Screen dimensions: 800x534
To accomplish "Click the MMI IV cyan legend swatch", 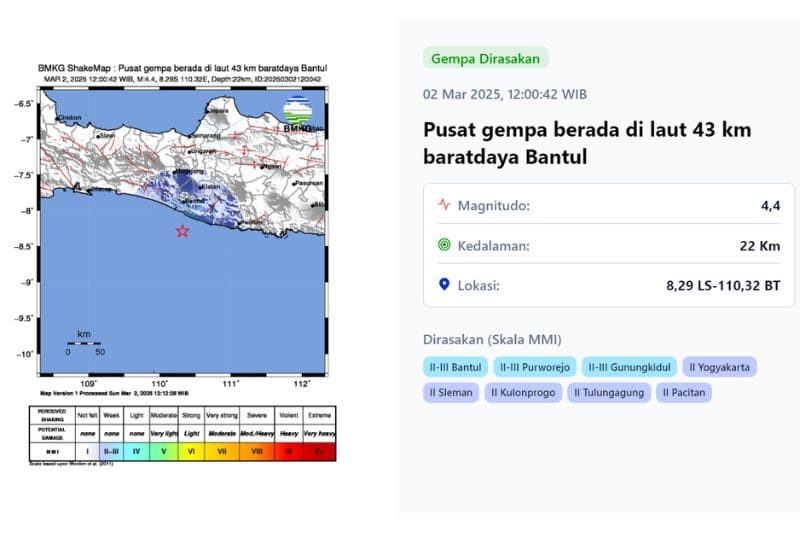I will click(x=136, y=451).
